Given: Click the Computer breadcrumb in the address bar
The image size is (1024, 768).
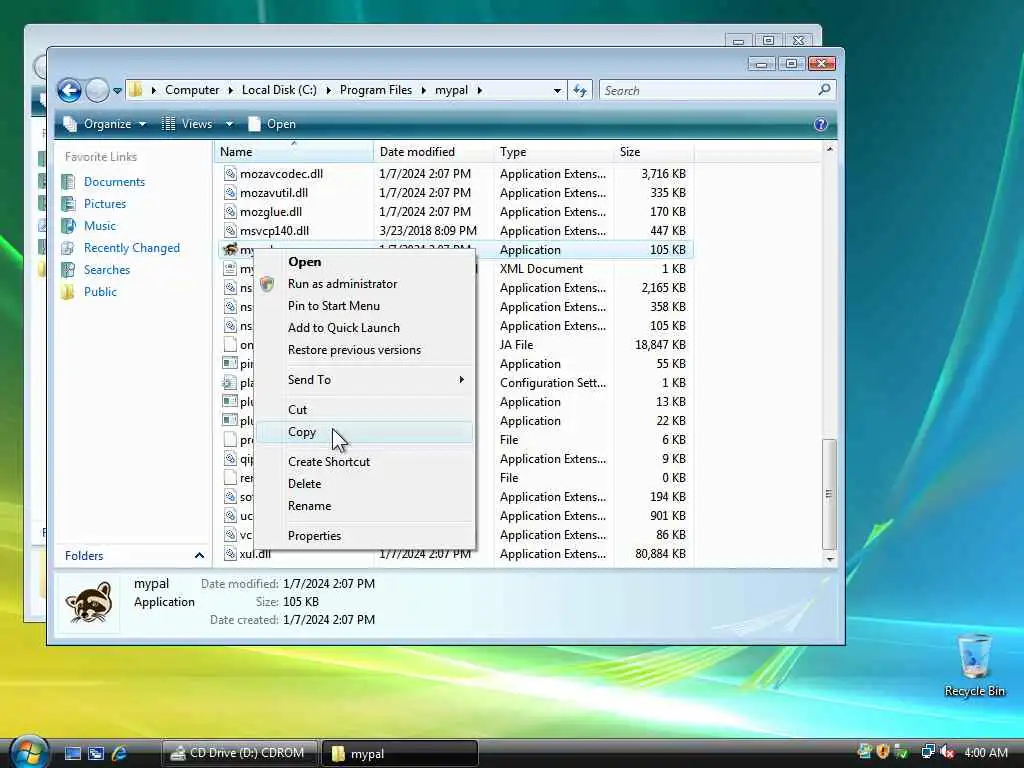Looking at the screenshot, I should pos(192,90).
